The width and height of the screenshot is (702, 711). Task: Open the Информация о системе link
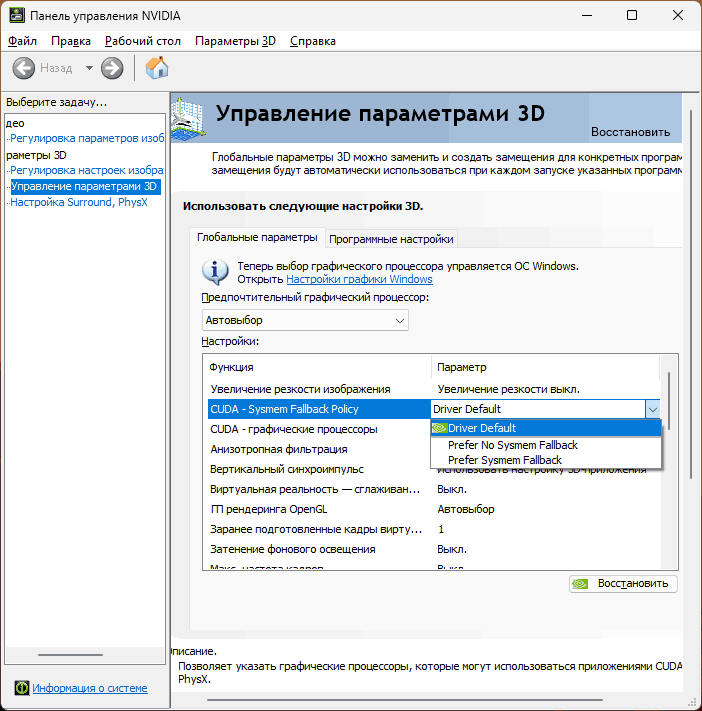[90, 688]
